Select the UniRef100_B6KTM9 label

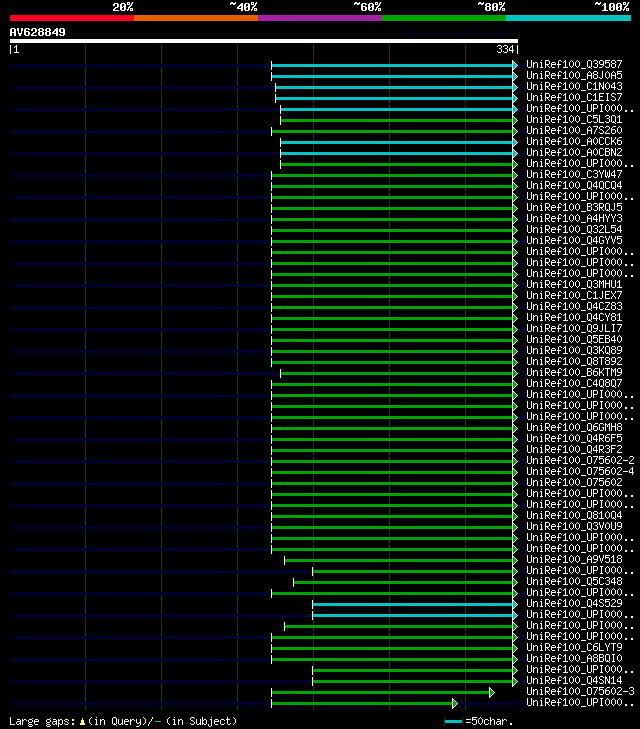click(x=574, y=372)
